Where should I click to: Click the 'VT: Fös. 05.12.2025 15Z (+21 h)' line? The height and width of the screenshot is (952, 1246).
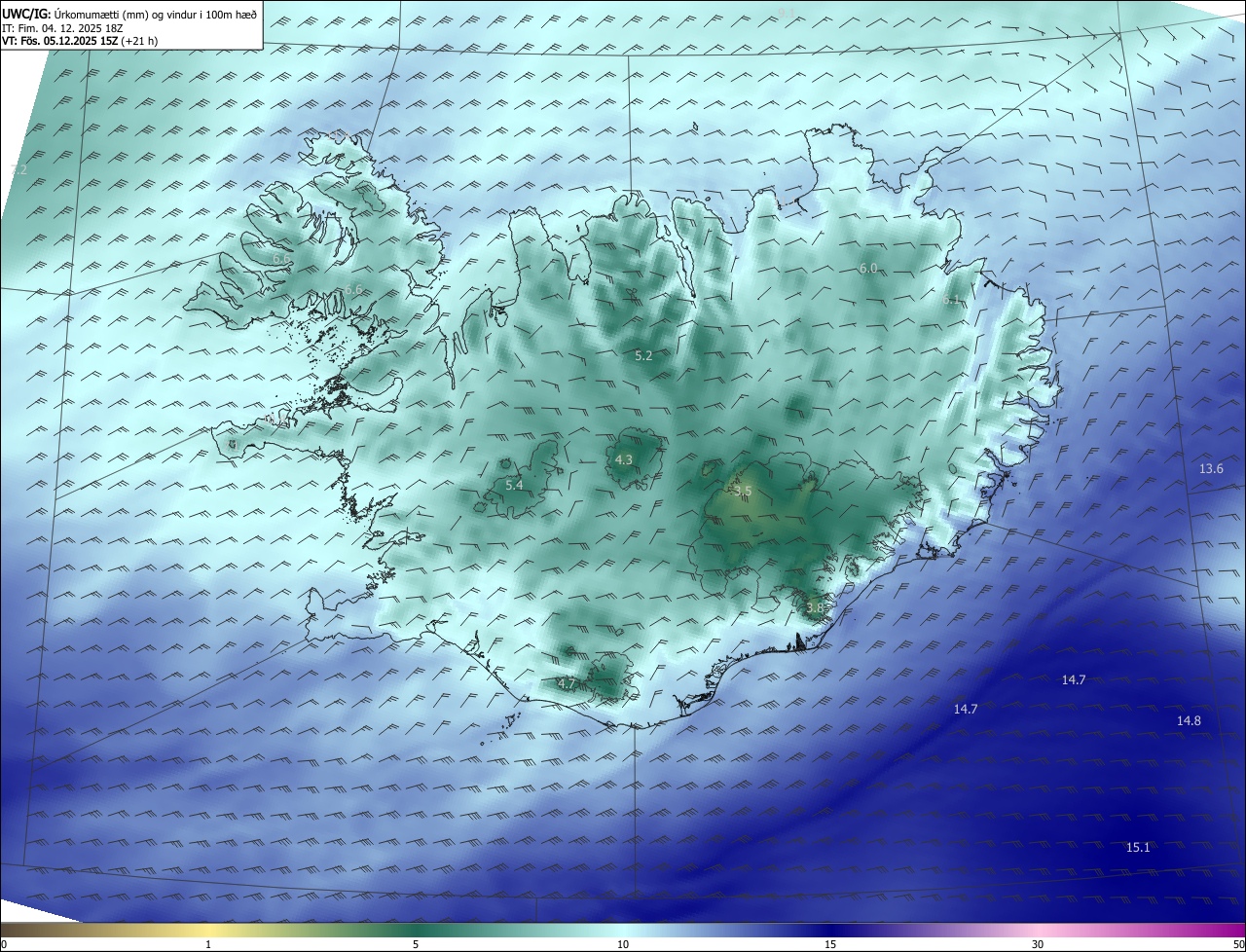79,42
